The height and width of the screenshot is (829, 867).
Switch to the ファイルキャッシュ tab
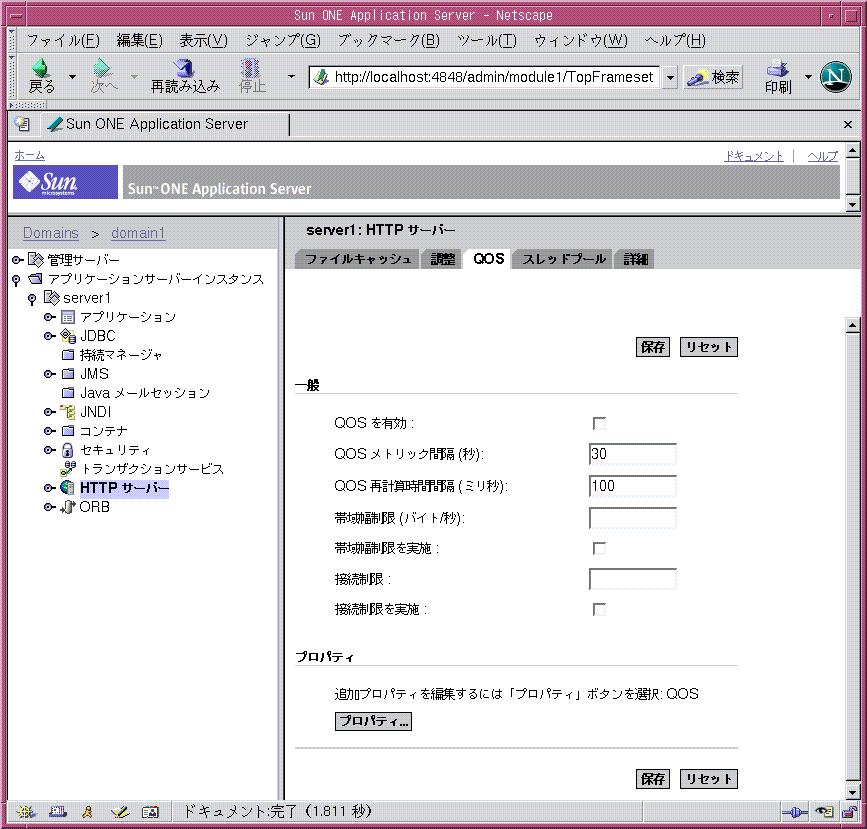coord(358,259)
